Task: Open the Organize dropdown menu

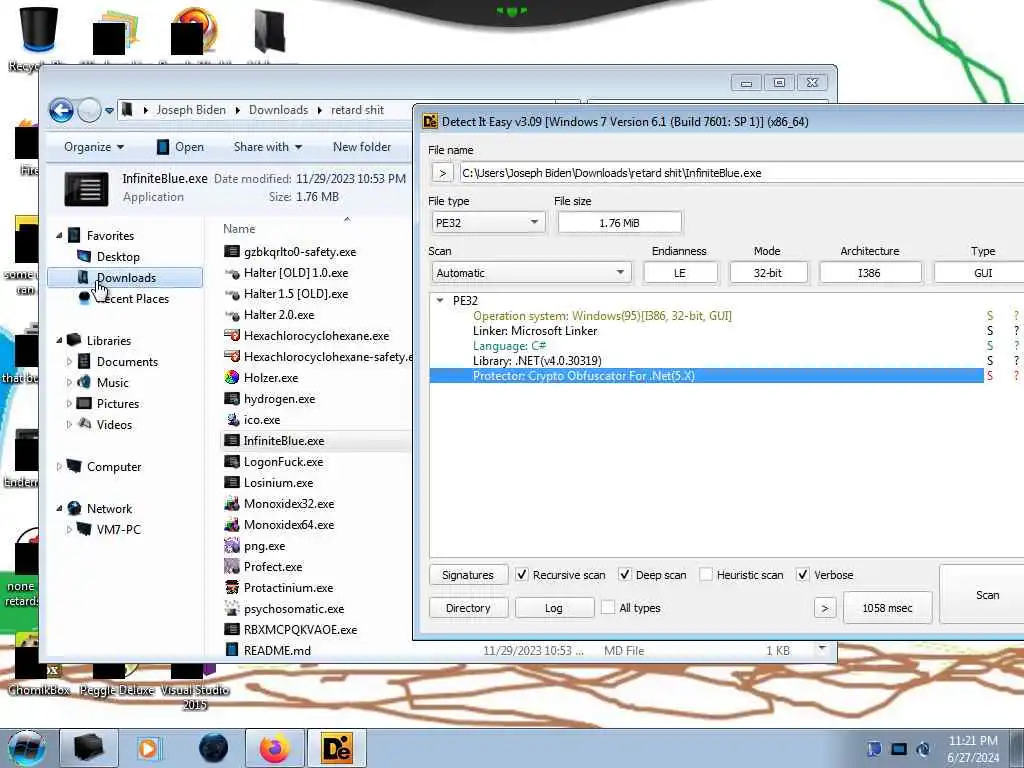Action: pyautogui.click(x=93, y=147)
